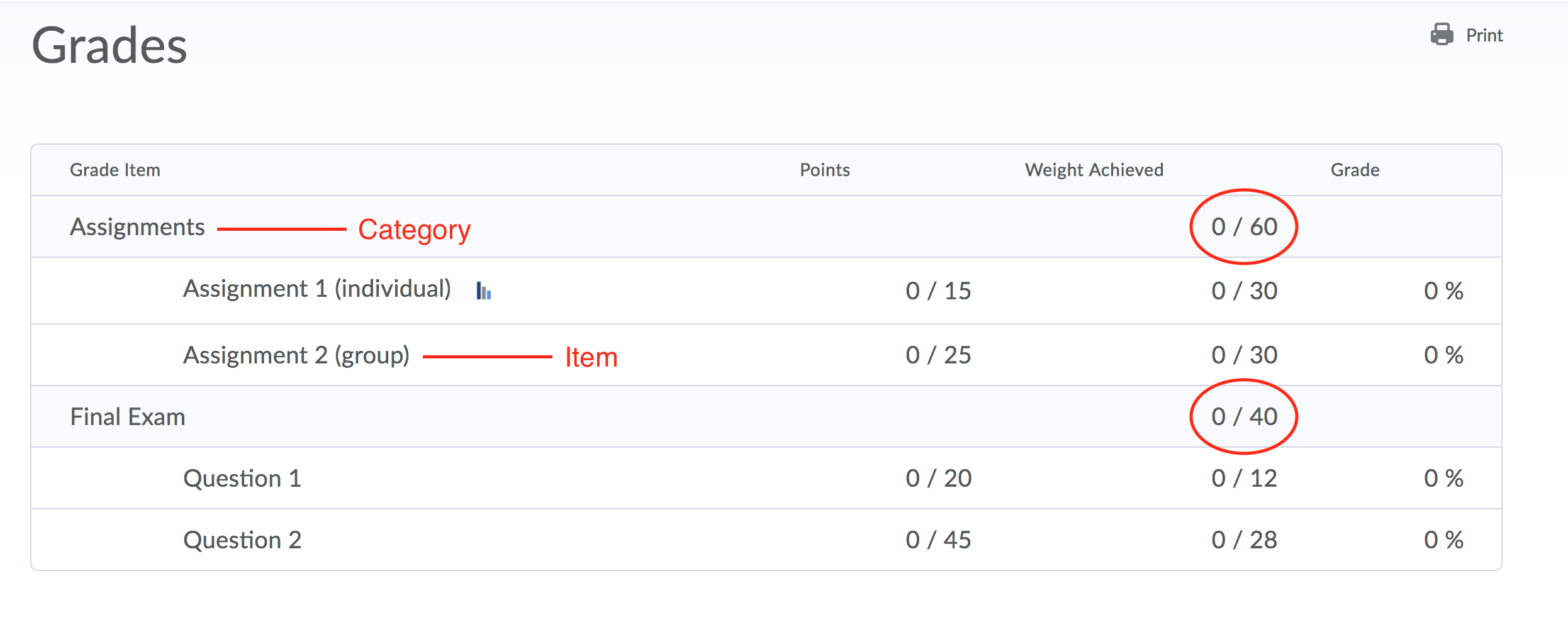
Task: Click the circled 0 / 40 weight
Action: [x=1244, y=417]
